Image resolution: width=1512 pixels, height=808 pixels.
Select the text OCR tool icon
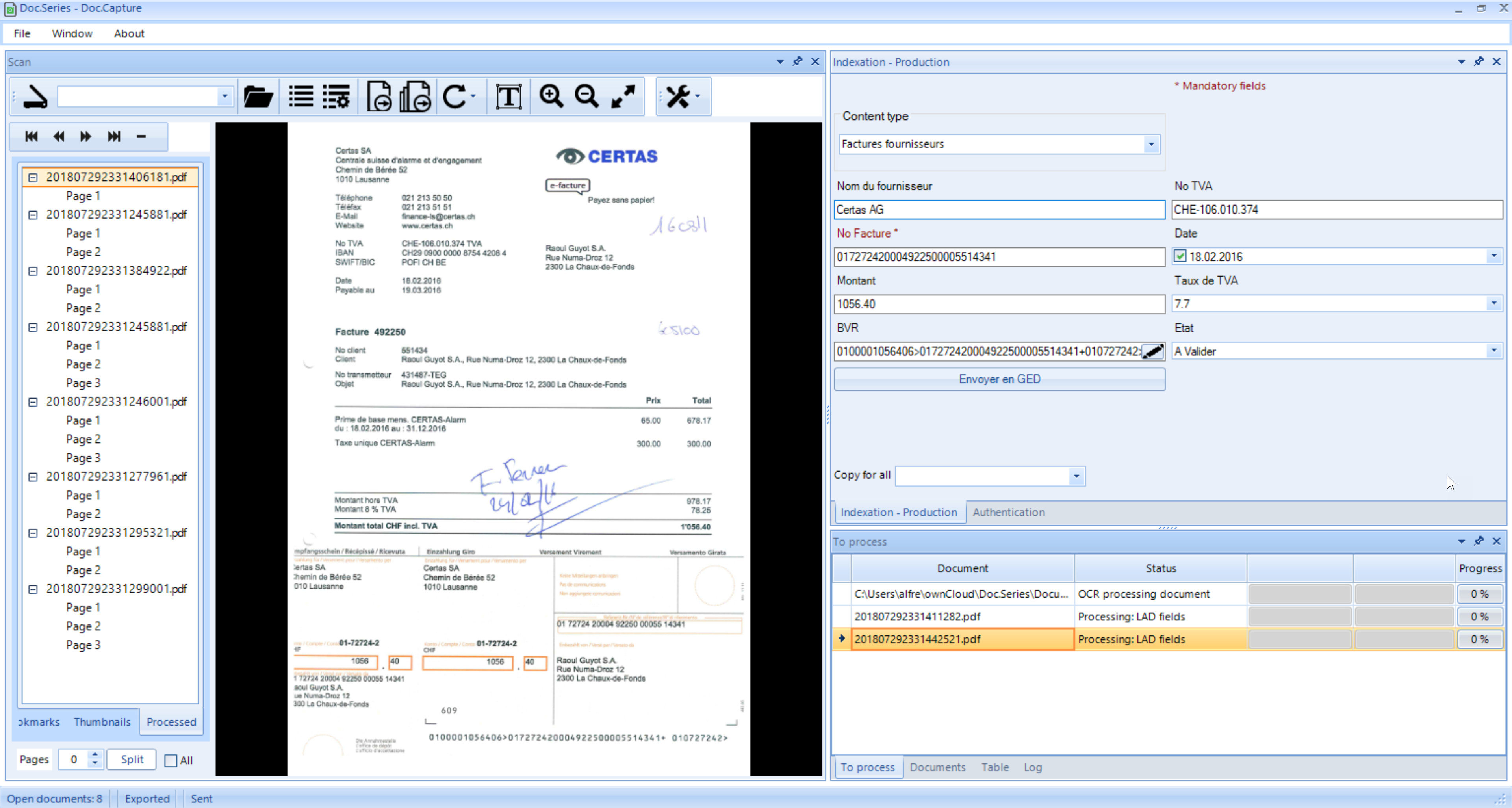pos(508,96)
